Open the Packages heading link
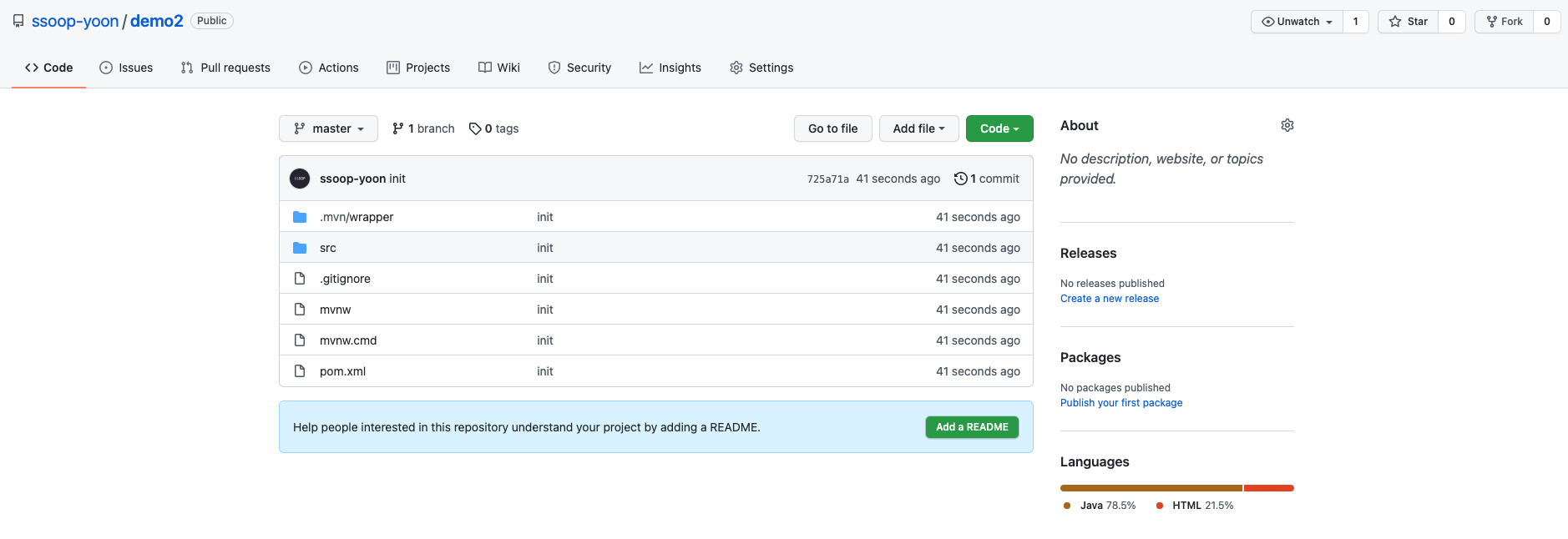This screenshot has height=539, width=1568. click(x=1090, y=358)
